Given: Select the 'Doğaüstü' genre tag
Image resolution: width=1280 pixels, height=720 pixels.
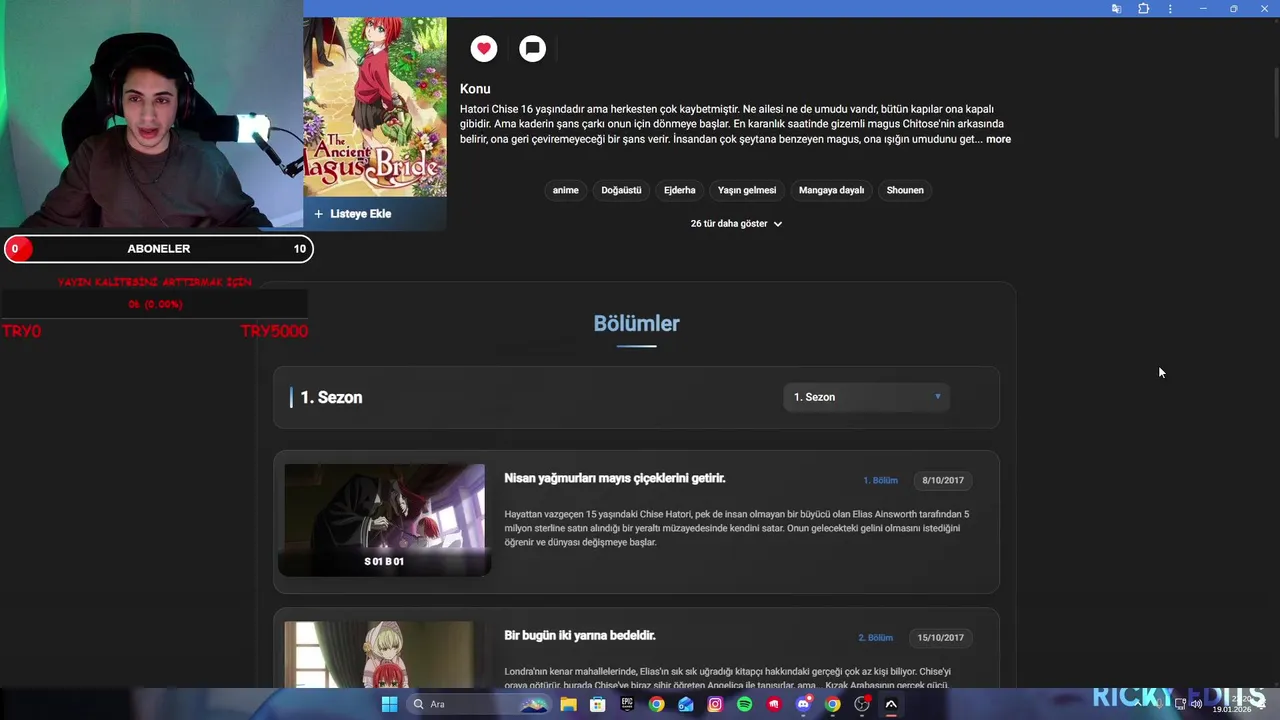Looking at the screenshot, I should click(x=621, y=190).
